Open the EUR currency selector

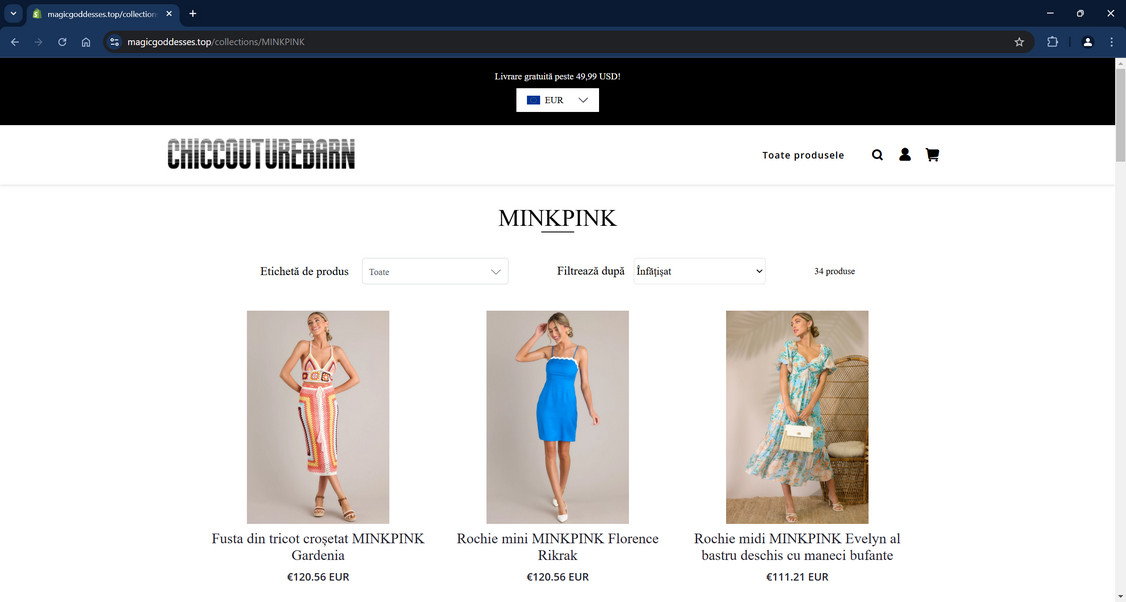557,100
